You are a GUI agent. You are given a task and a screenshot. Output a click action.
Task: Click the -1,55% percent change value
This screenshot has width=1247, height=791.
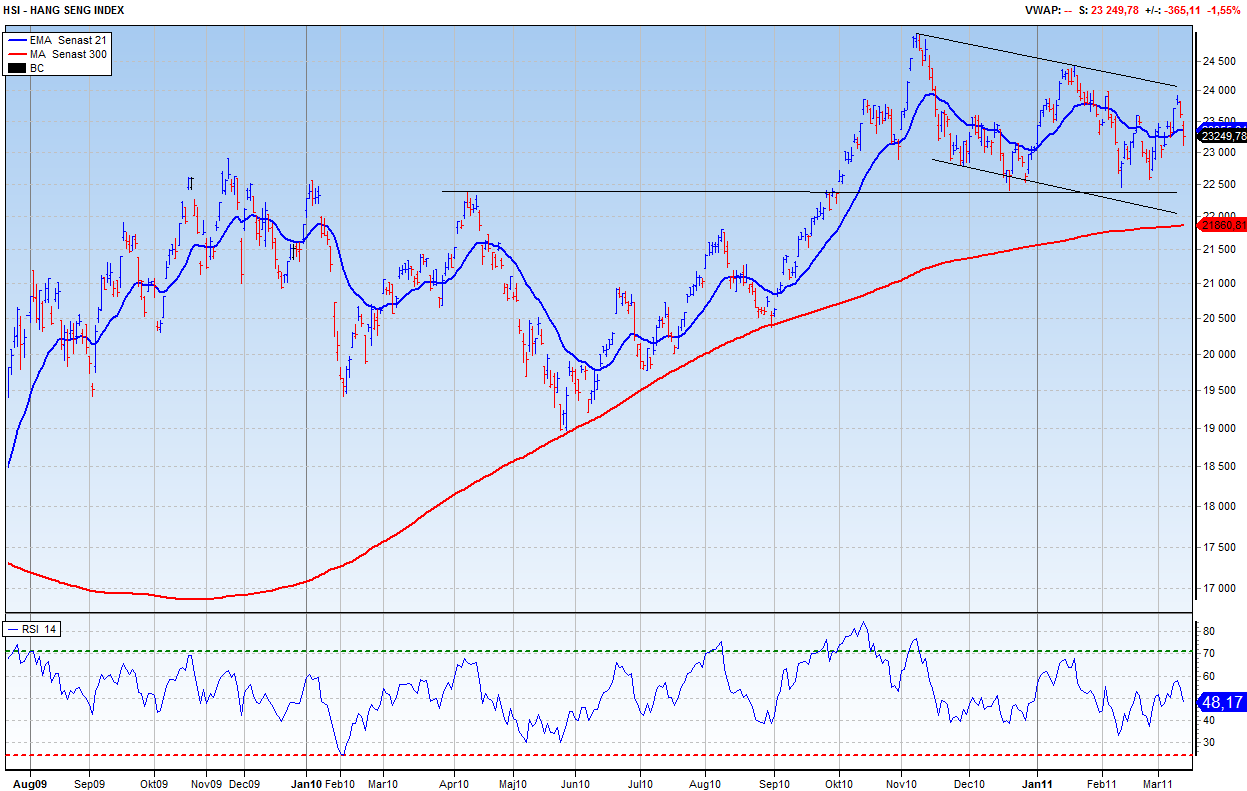pyautogui.click(x=1224, y=10)
